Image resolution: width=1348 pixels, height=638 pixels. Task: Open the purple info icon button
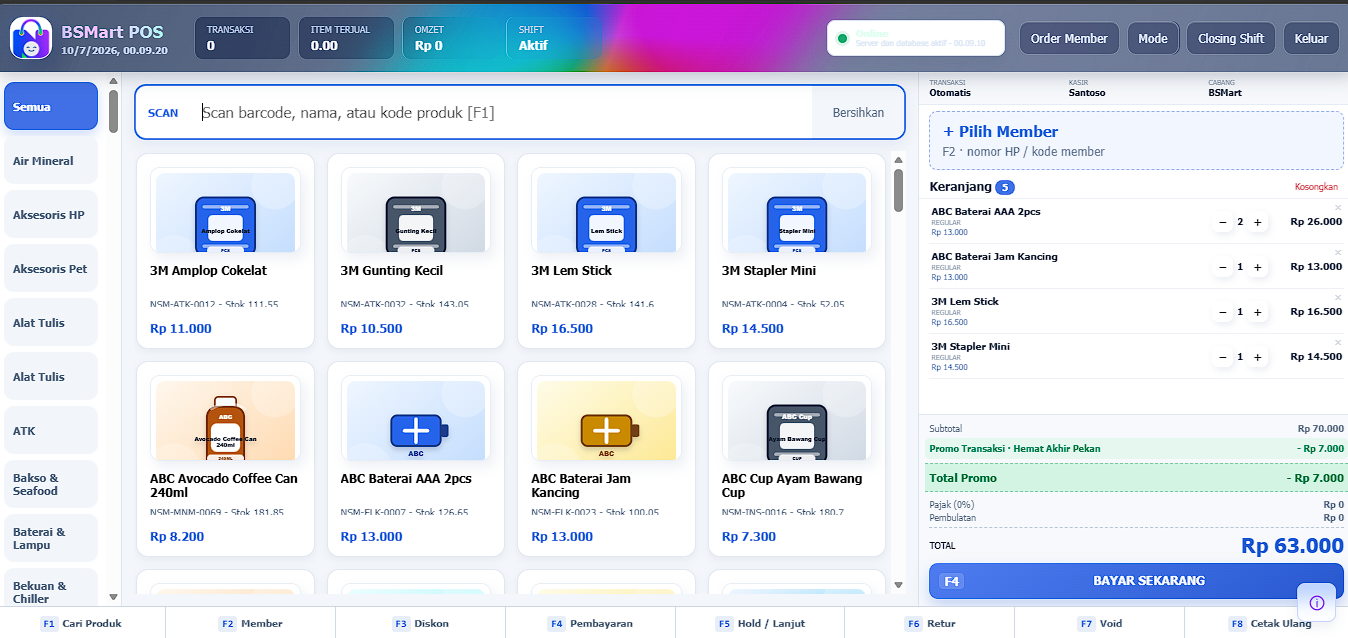pos(1317,602)
